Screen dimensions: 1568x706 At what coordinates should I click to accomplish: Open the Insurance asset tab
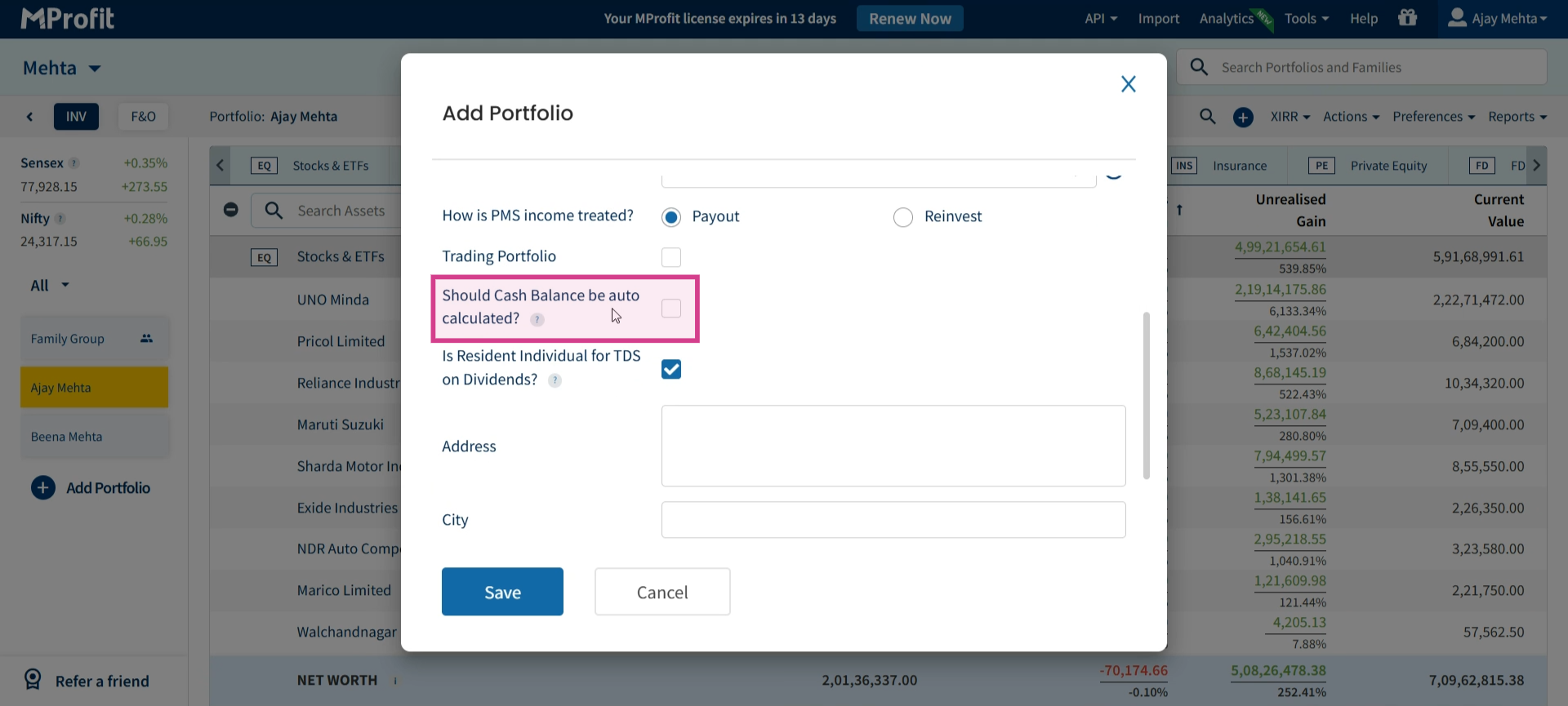[1222, 166]
